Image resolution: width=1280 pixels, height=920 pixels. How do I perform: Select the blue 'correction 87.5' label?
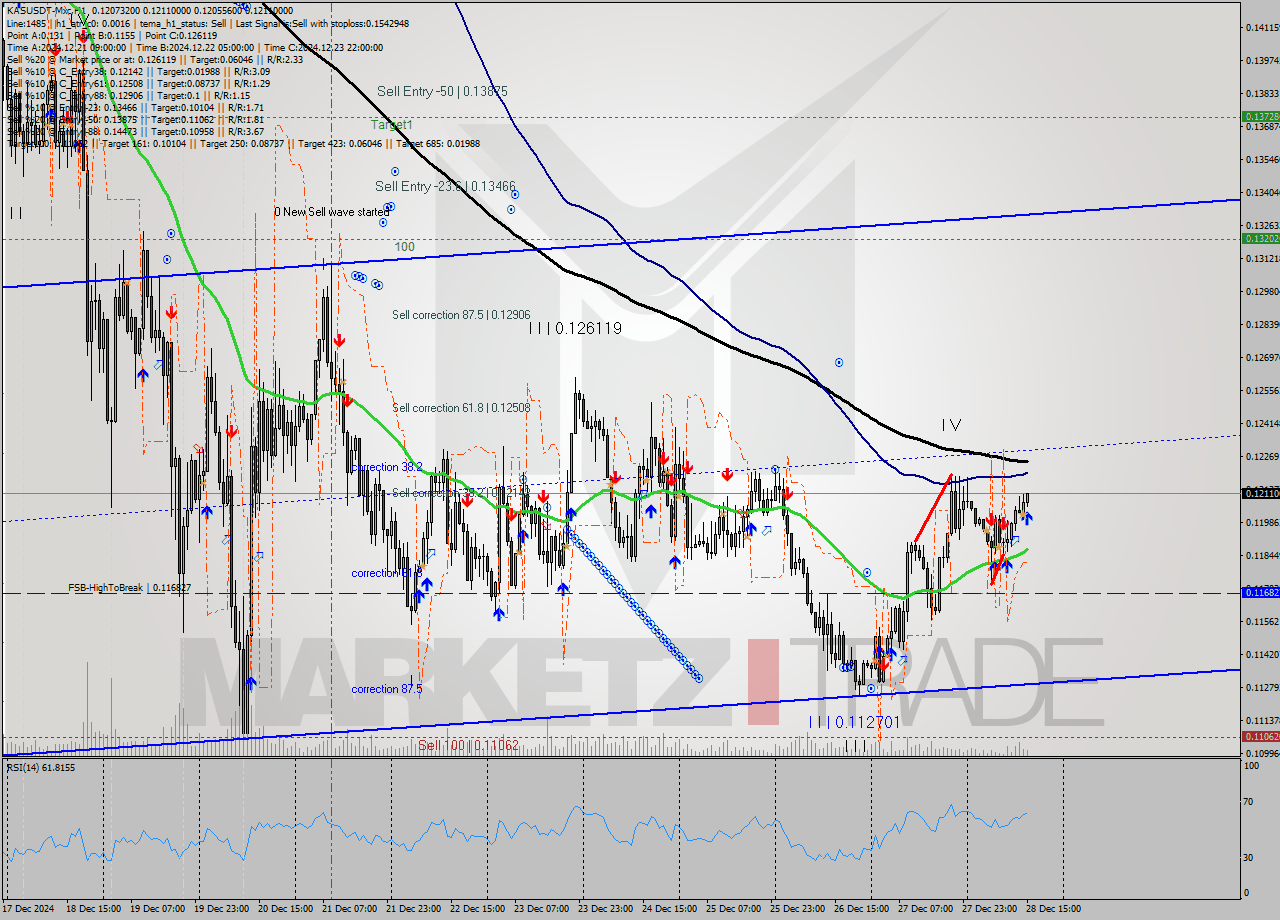click(x=387, y=689)
